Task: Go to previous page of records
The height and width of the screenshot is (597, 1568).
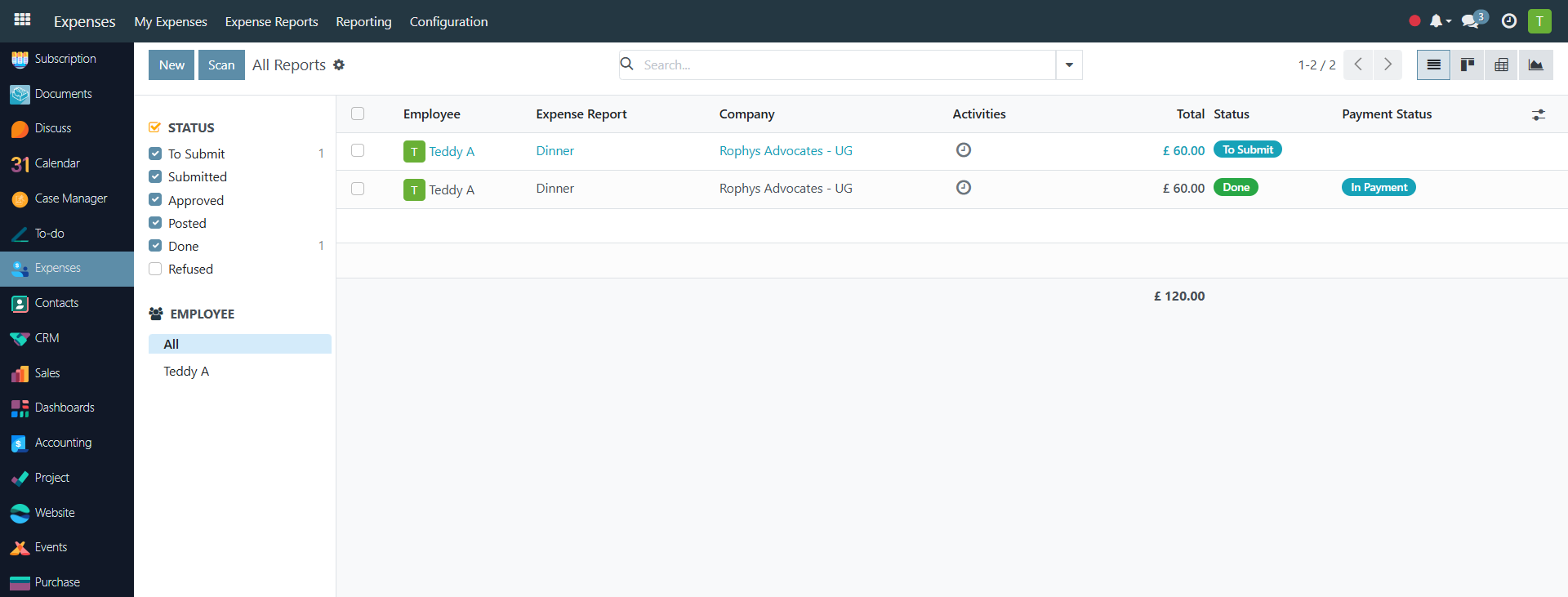Action: coord(1358,65)
